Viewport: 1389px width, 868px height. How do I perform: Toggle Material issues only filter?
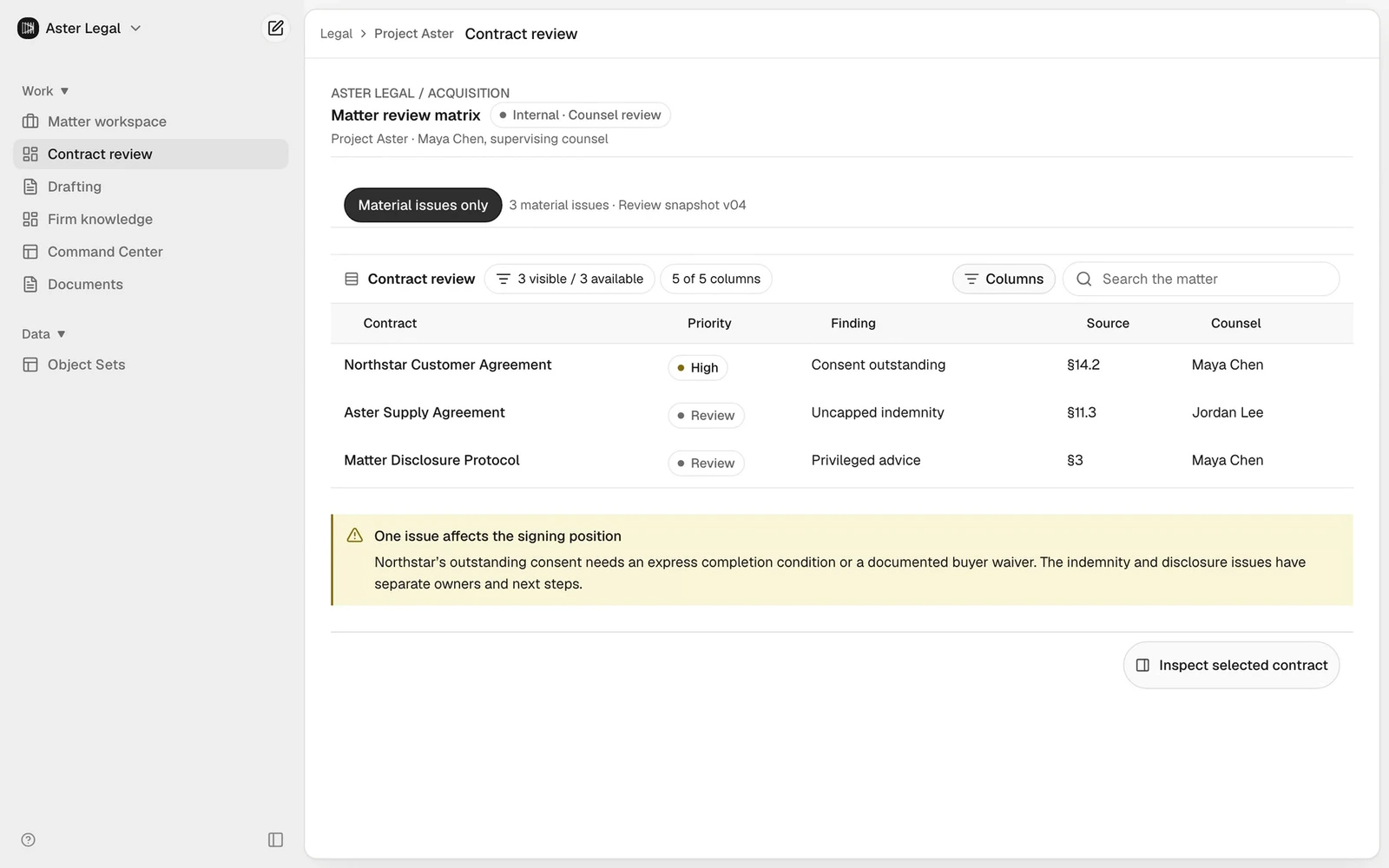[x=423, y=205]
